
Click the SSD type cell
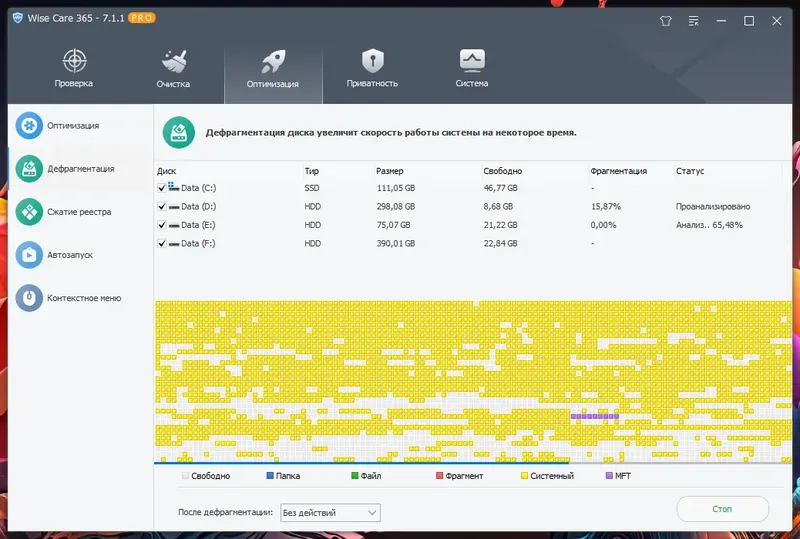pyautogui.click(x=312, y=188)
